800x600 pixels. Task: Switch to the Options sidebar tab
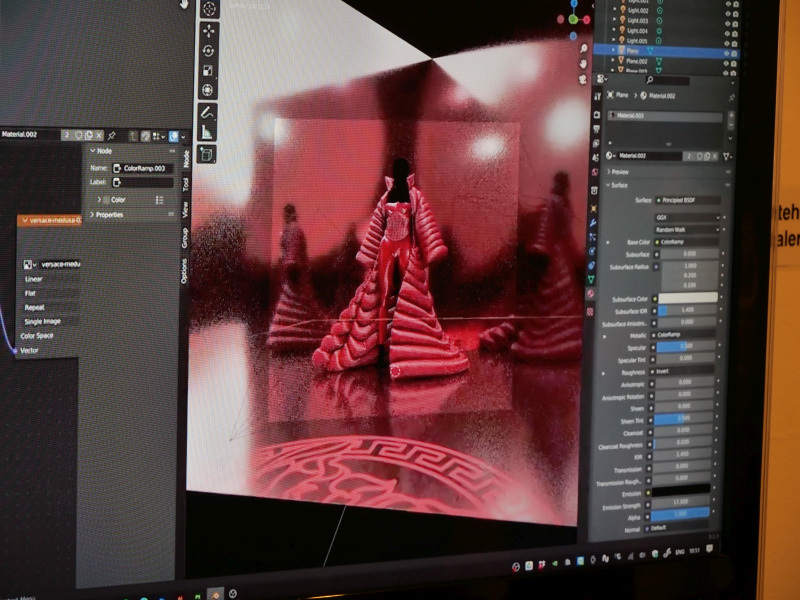pyautogui.click(x=184, y=271)
